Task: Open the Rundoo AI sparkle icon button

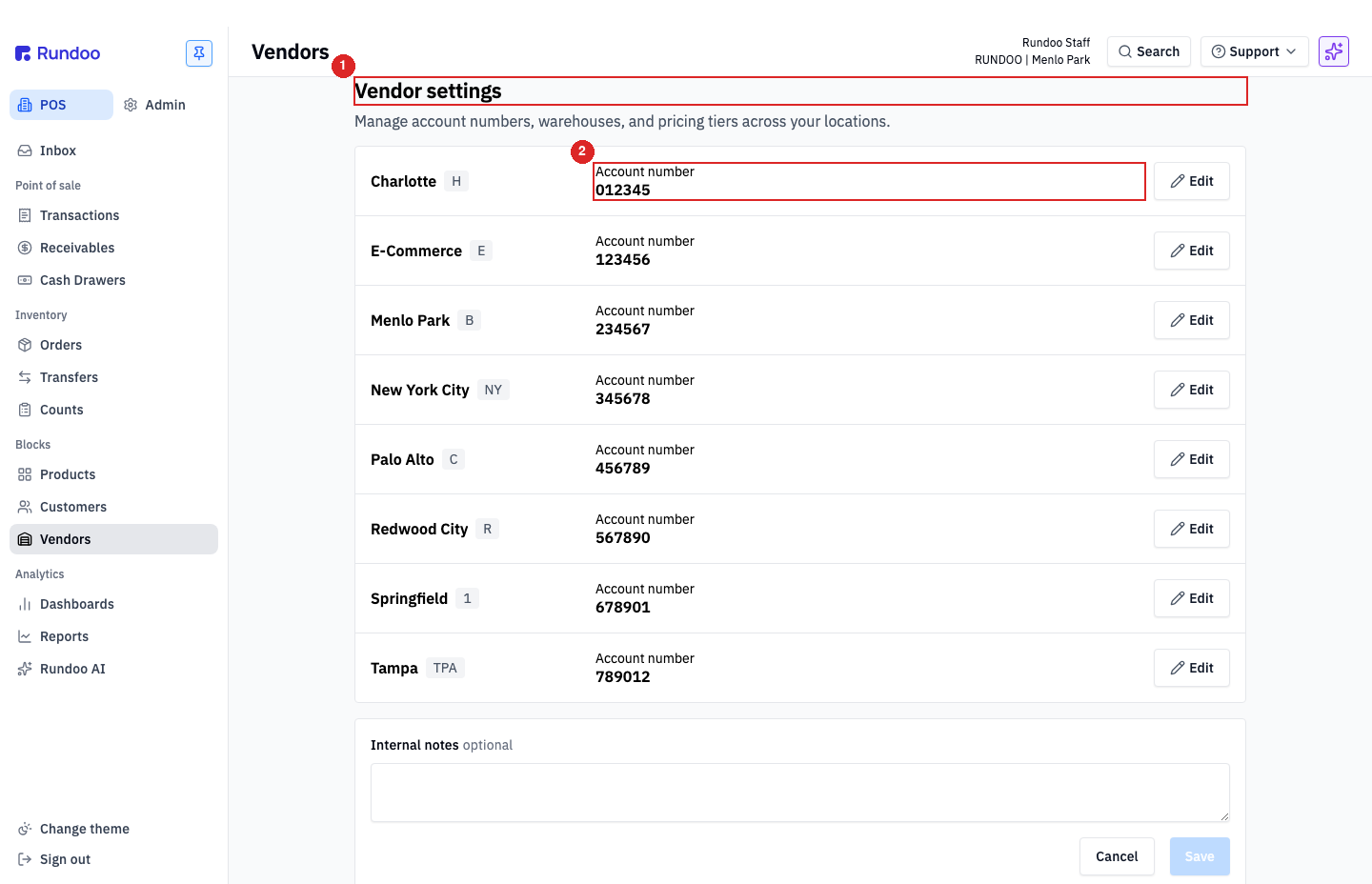Action: (1334, 51)
